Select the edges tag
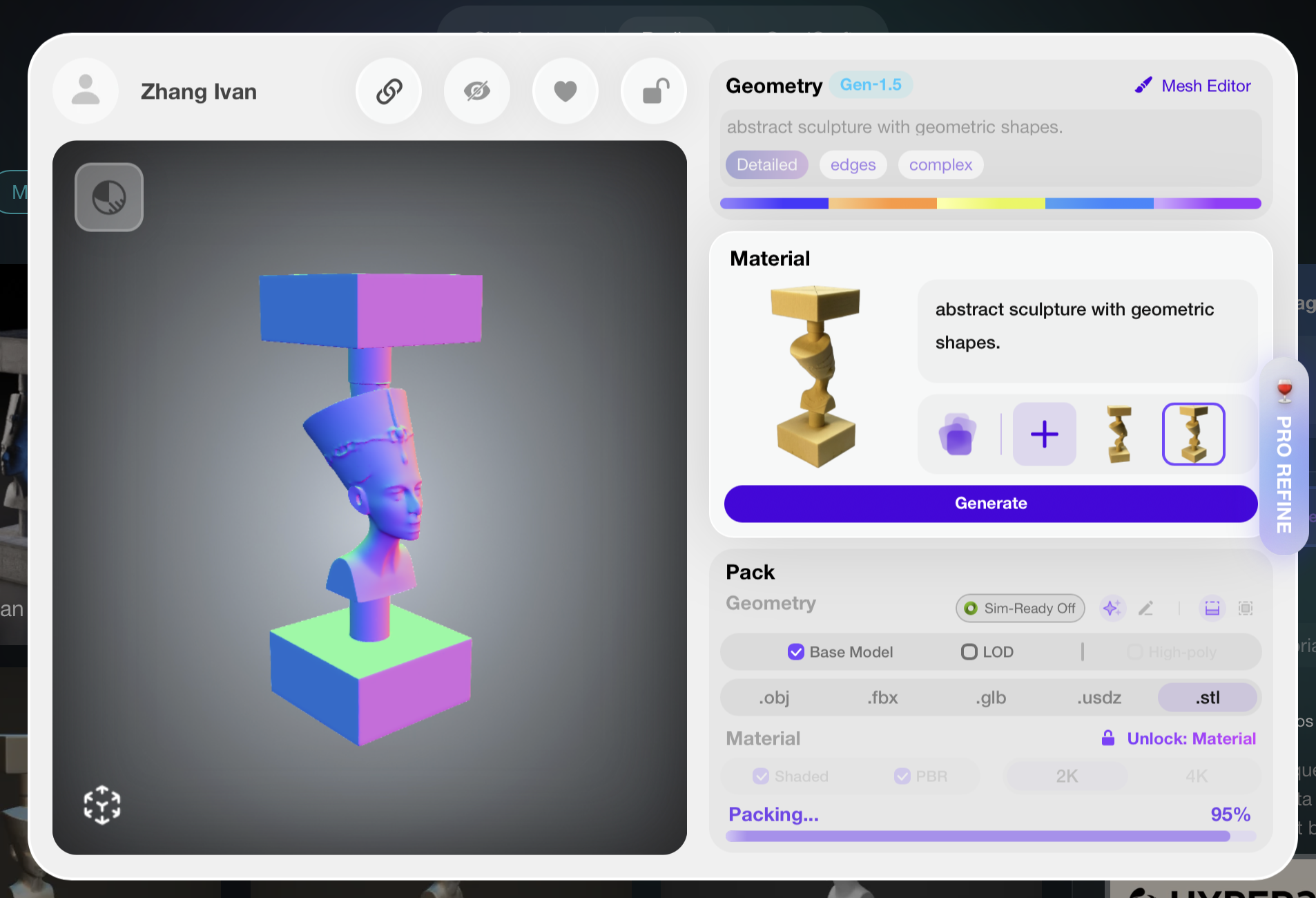1316x898 pixels. (853, 165)
